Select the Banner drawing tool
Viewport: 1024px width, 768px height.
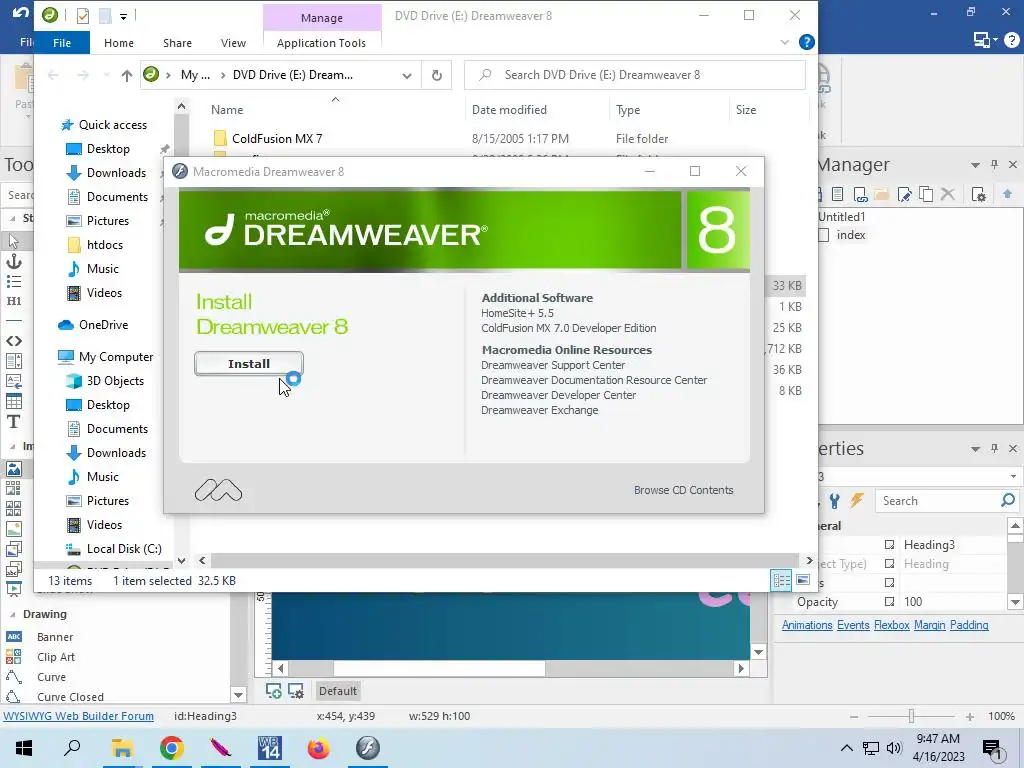click(x=55, y=637)
